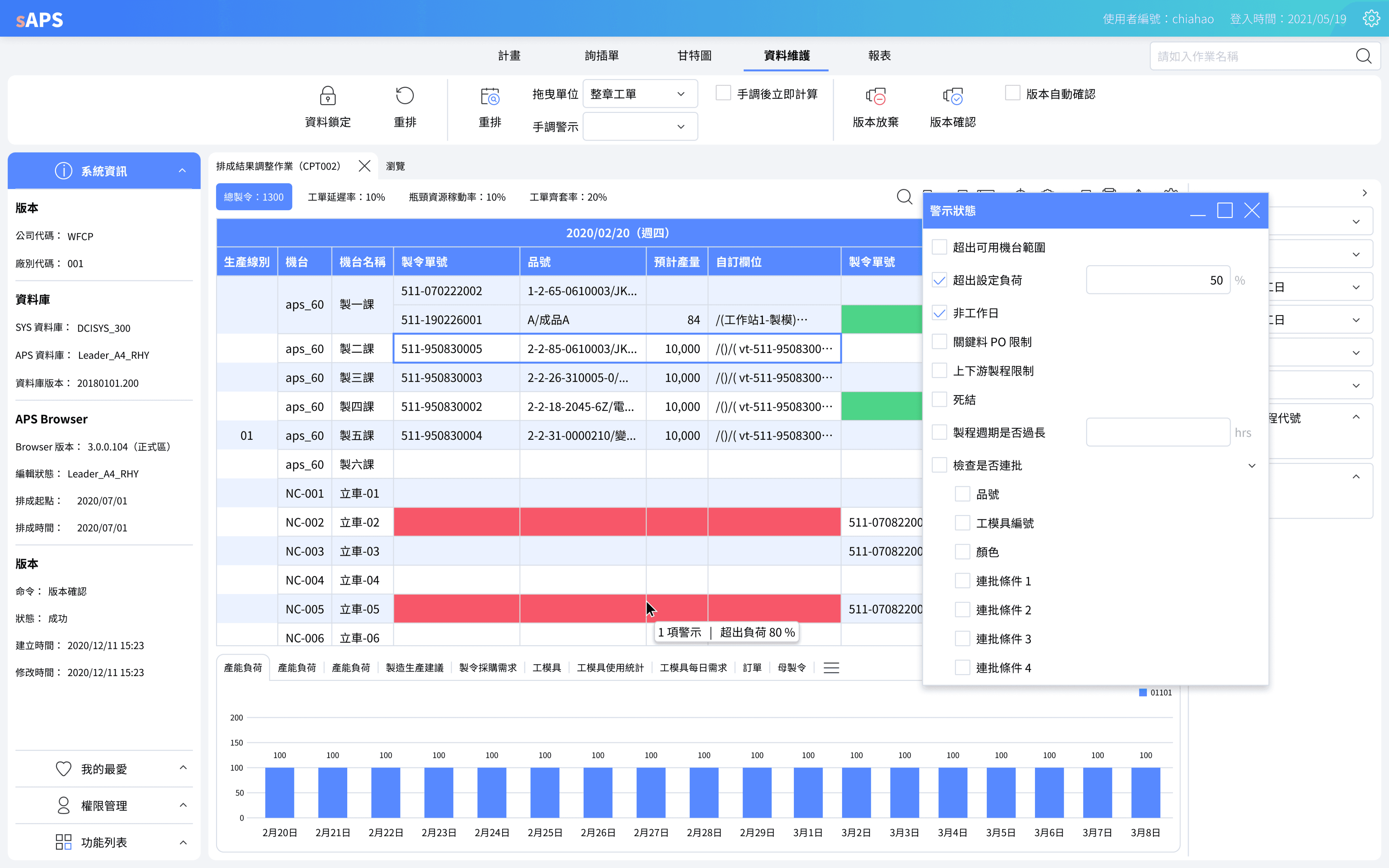Image resolution: width=1389 pixels, height=868 pixels.
Task: Check the 關鍵料 PO 限制 option
Action: (x=940, y=342)
